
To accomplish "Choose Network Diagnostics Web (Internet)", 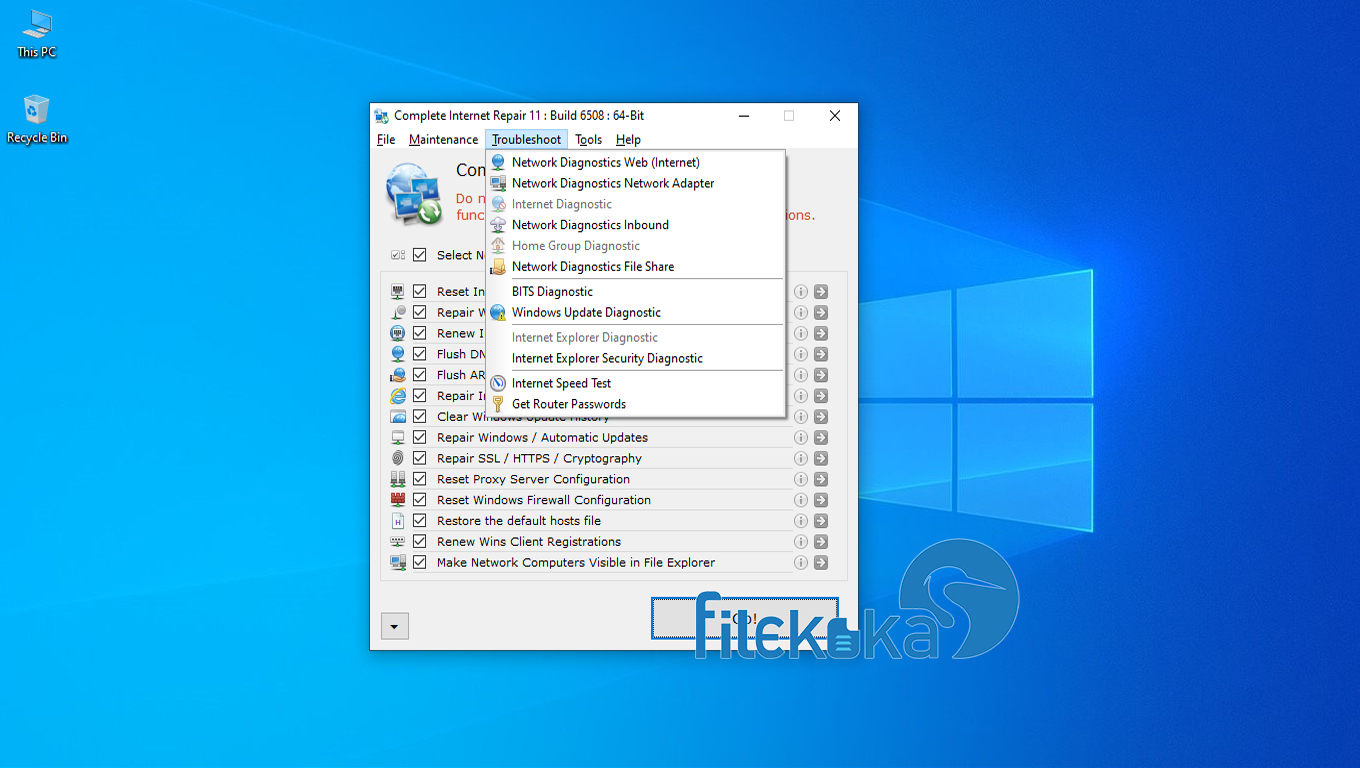I will (x=636, y=162).
